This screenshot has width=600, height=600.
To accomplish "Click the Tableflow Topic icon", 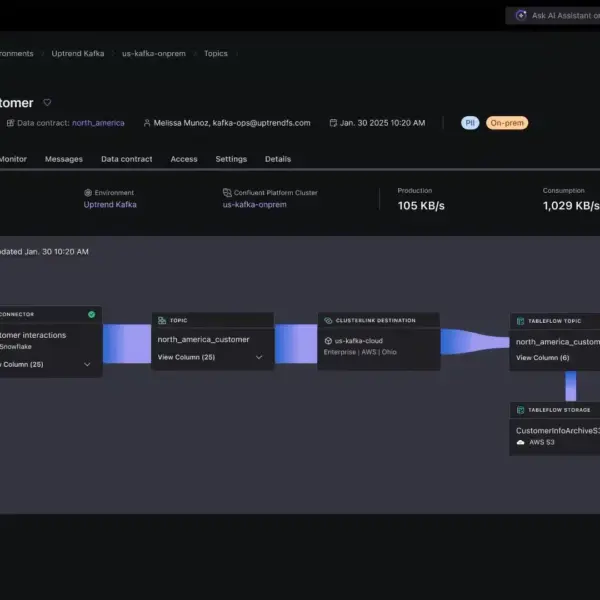I will click(520, 321).
